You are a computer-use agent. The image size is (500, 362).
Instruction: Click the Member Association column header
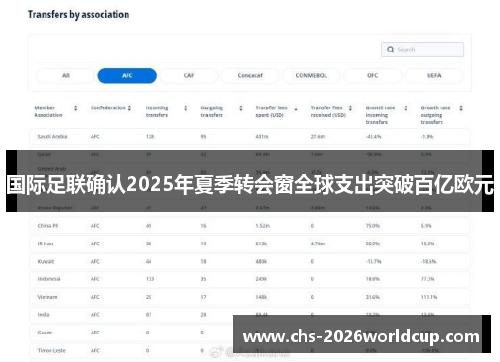[x=48, y=111]
